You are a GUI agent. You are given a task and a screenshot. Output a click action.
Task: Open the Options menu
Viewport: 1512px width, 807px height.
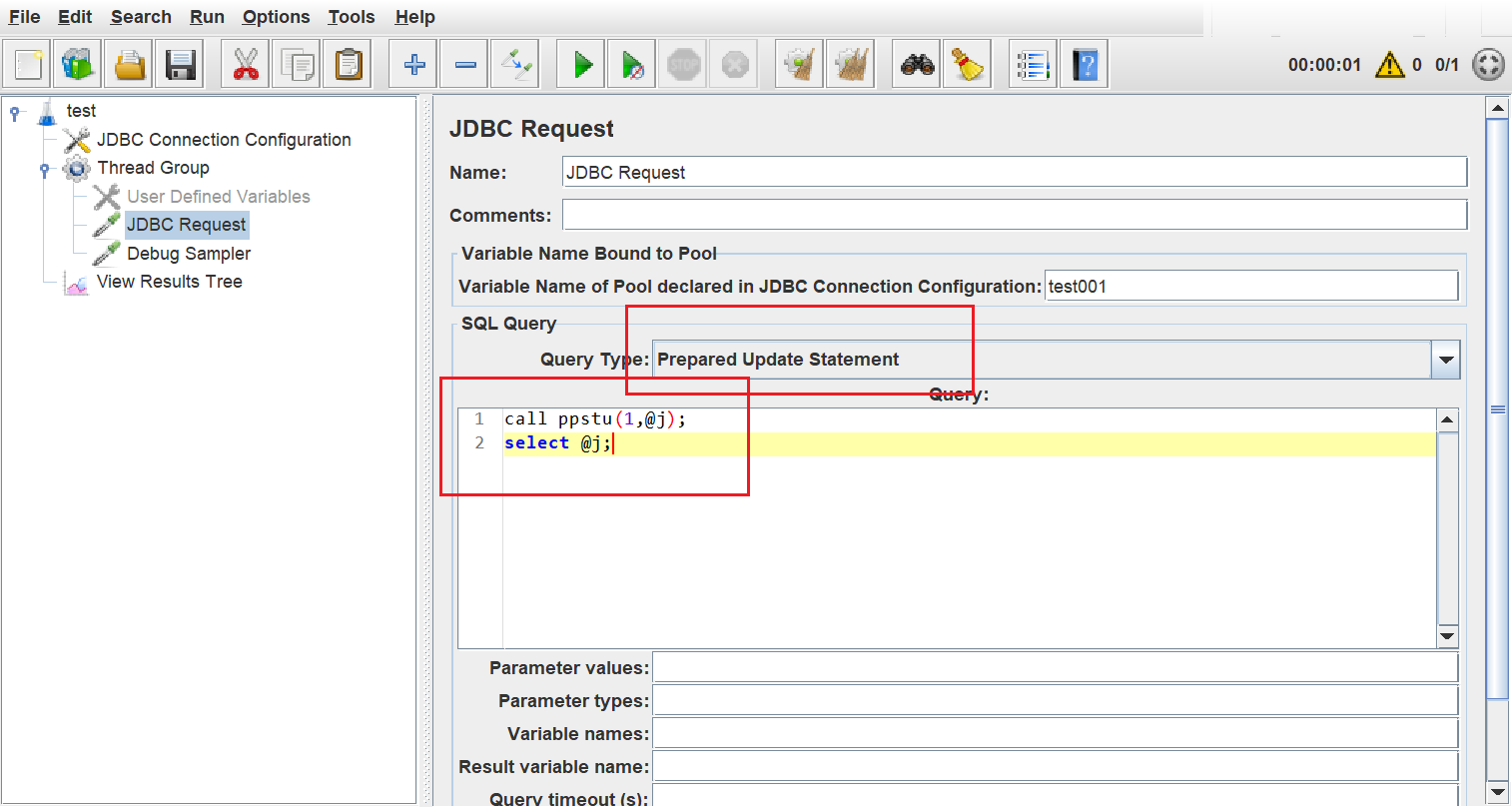pos(276,17)
